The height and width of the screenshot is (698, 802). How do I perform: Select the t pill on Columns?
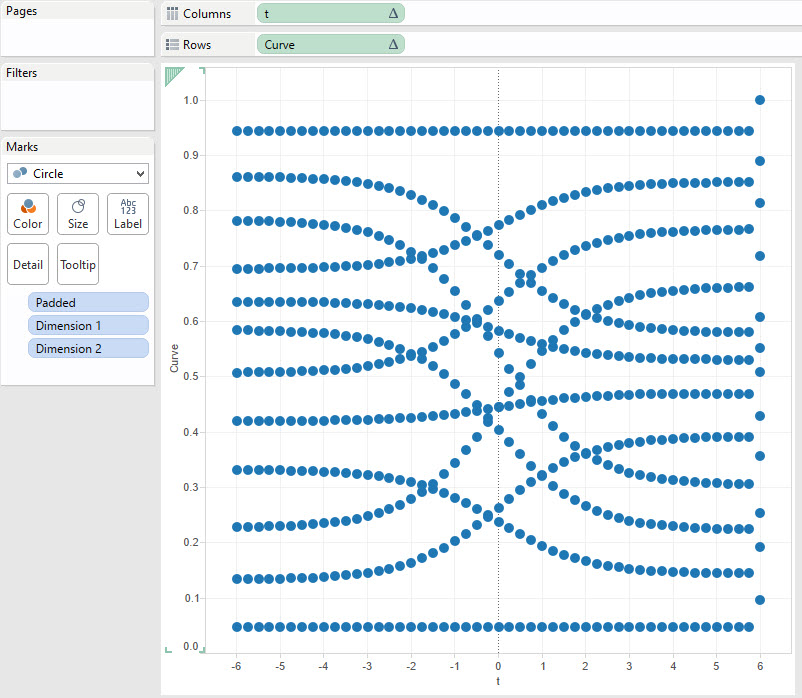tap(330, 13)
